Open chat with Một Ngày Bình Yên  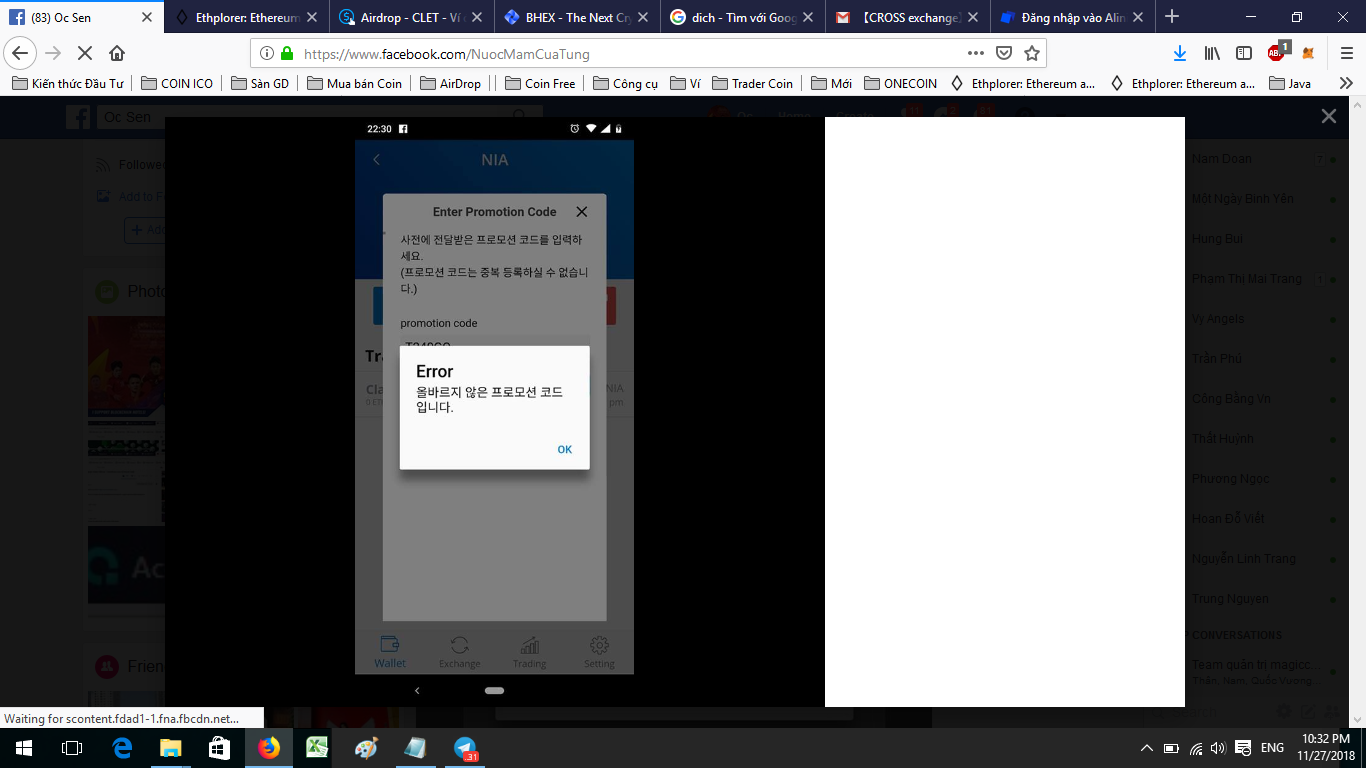1242,199
